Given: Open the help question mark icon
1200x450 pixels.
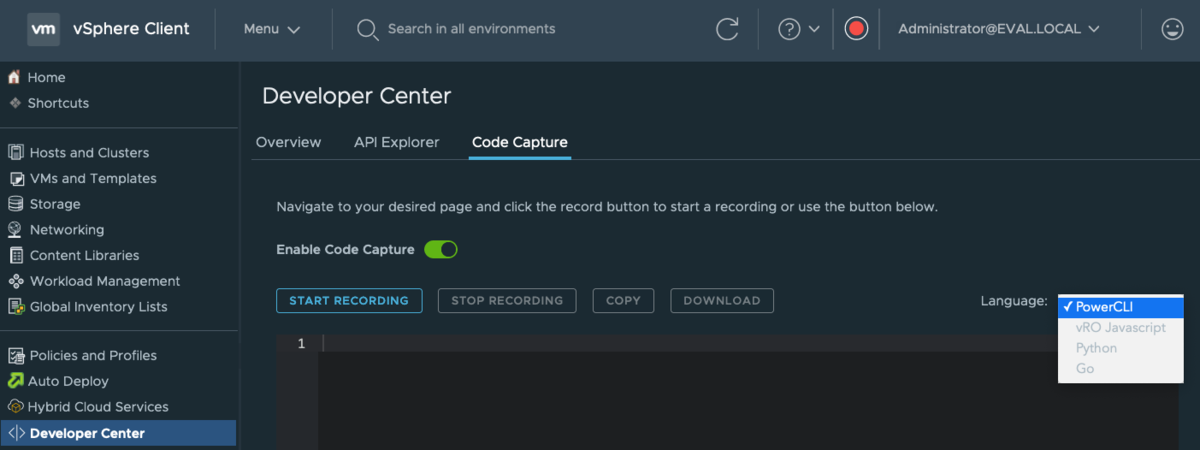Looking at the screenshot, I should [x=789, y=29].
